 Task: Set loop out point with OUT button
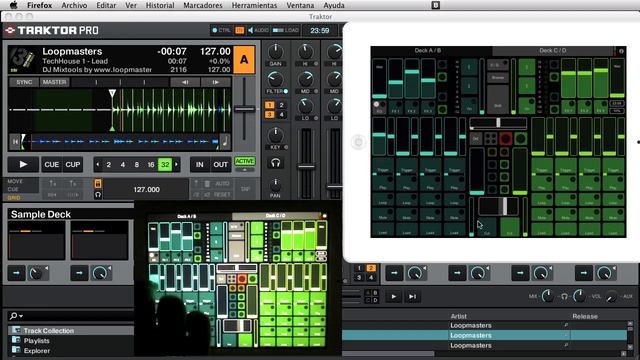[x=220, y=164]
